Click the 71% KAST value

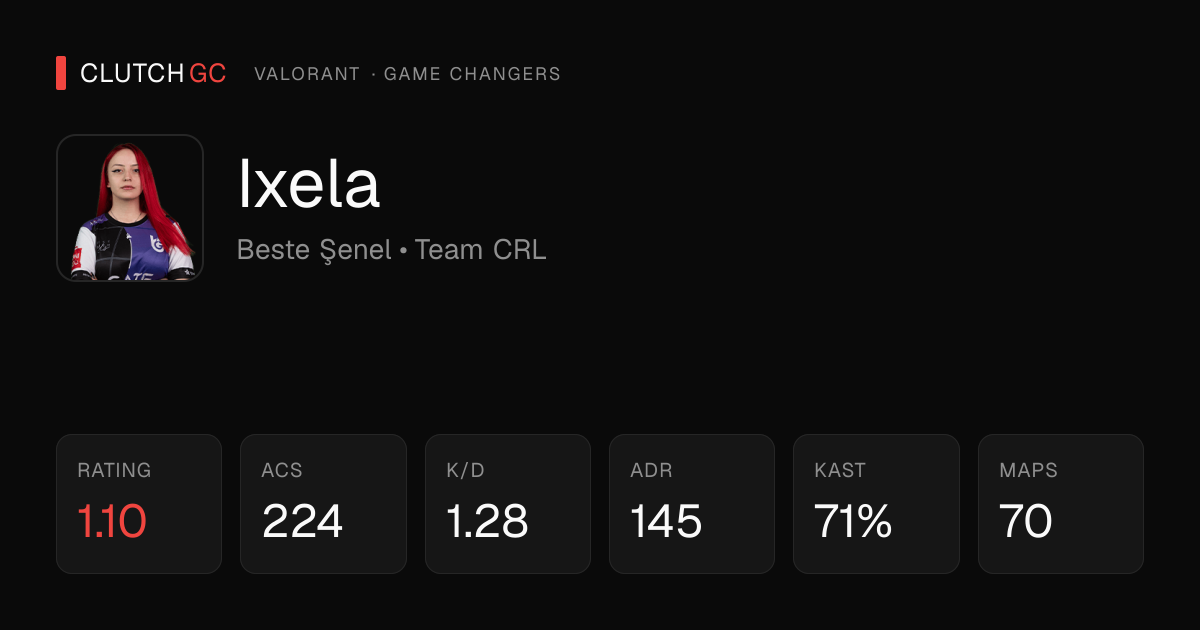[854, 521]
